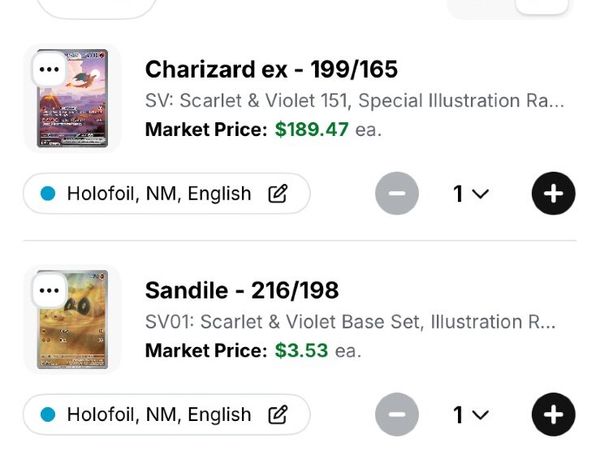The height and width of the screenshot is (450, 600).
Task: Tap the Charizard ex $189.47 market price
Action: [311, 129]
